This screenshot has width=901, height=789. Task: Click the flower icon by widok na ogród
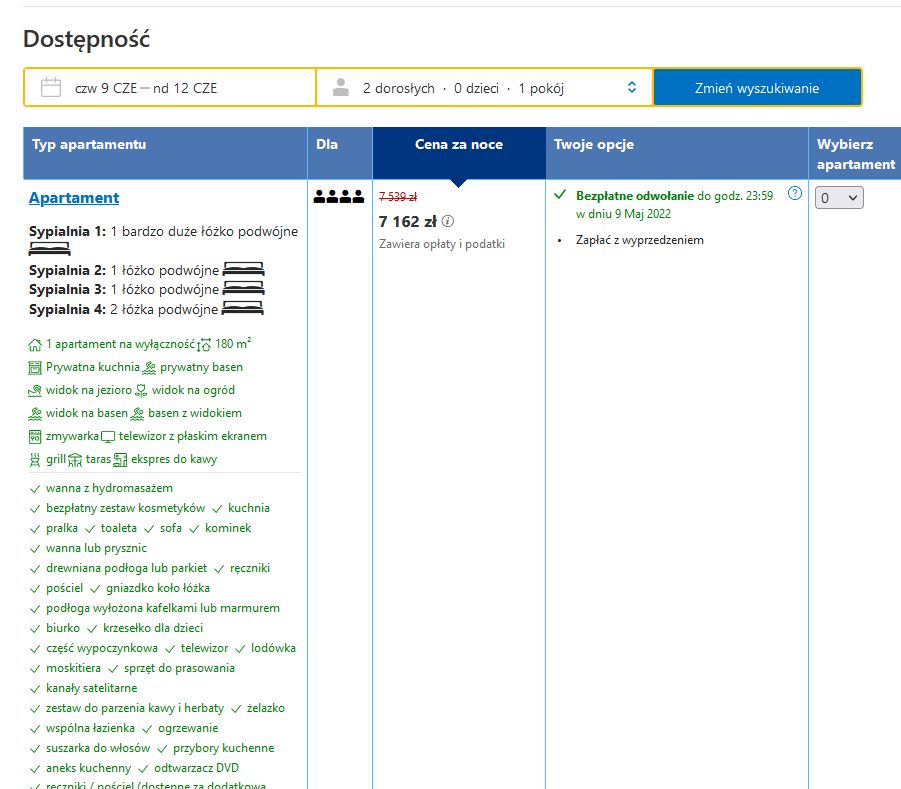(x=141, y=391)
